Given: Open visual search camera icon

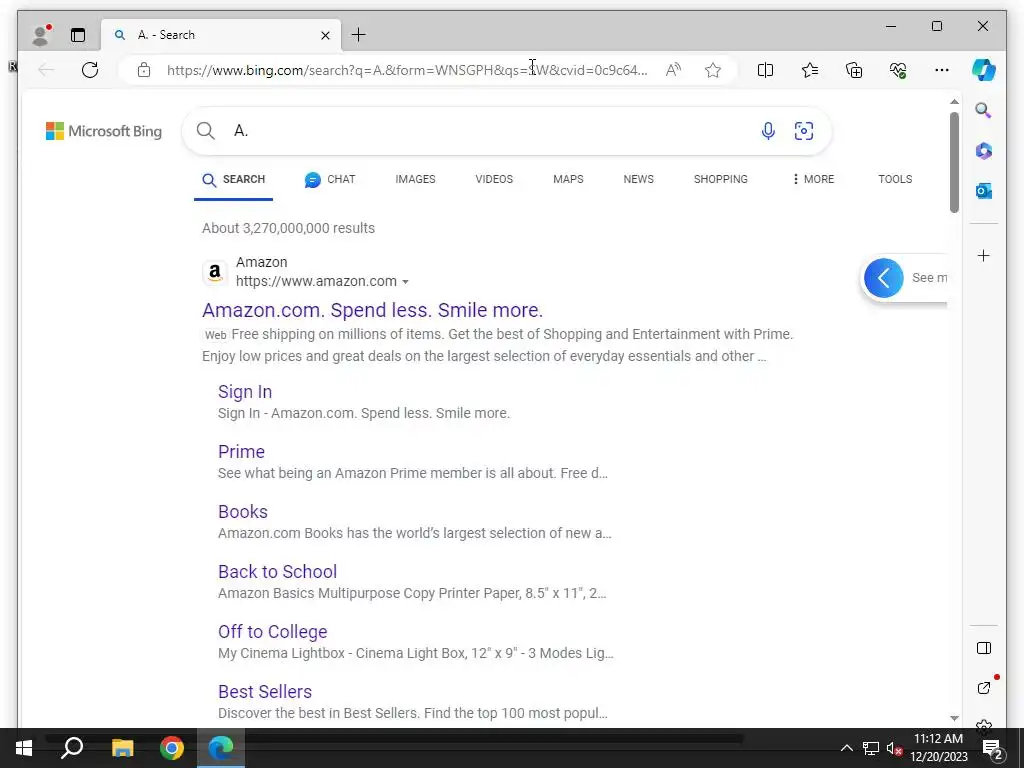Looking at the screenshot, I should tap(804, 131).
